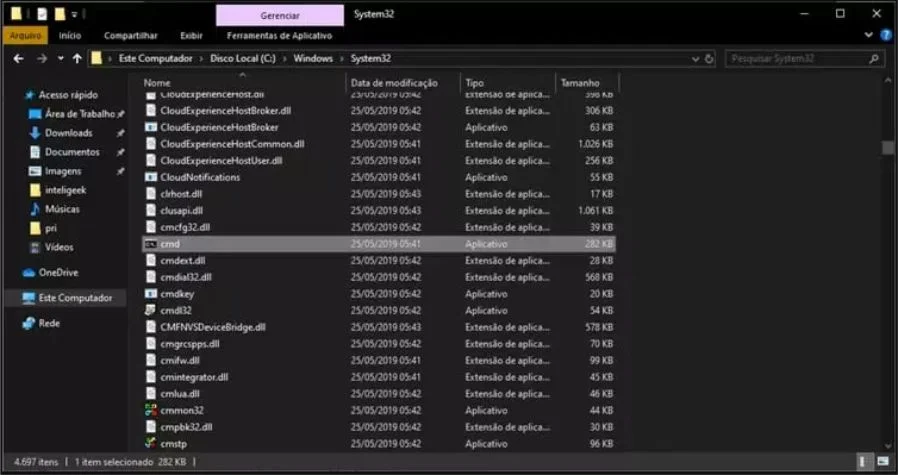Click the Este Computador breadcrumb
This screenshot has height=475, width=898.
(x=155, y=58)
